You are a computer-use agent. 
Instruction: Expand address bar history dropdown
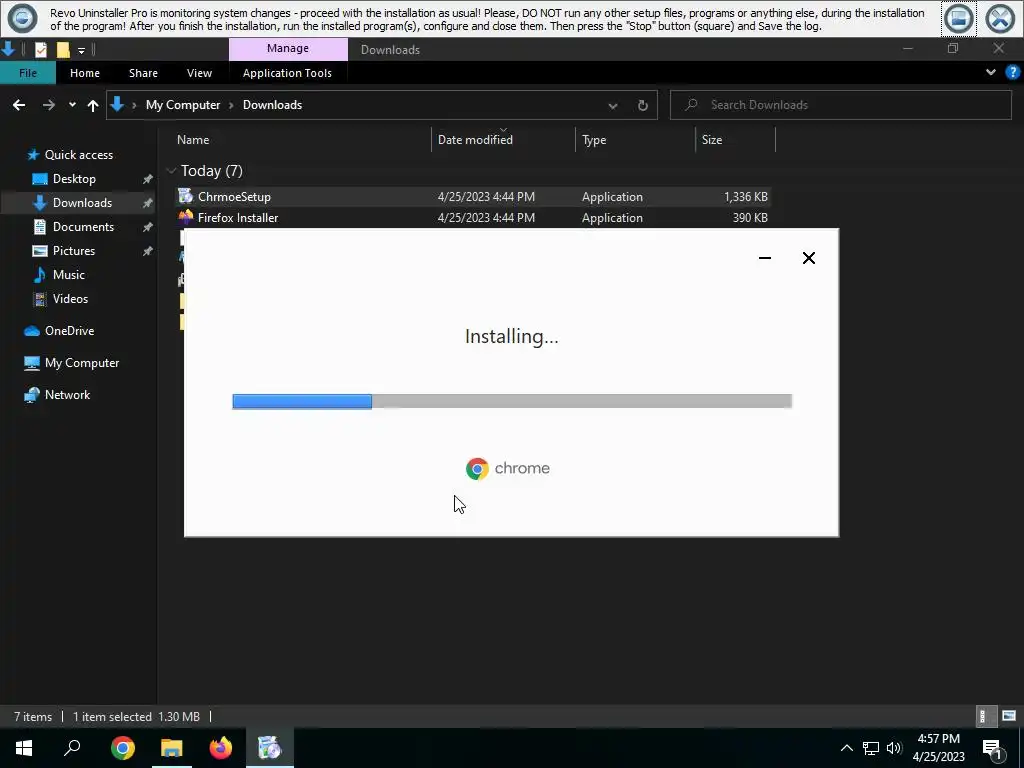(613, 105)
